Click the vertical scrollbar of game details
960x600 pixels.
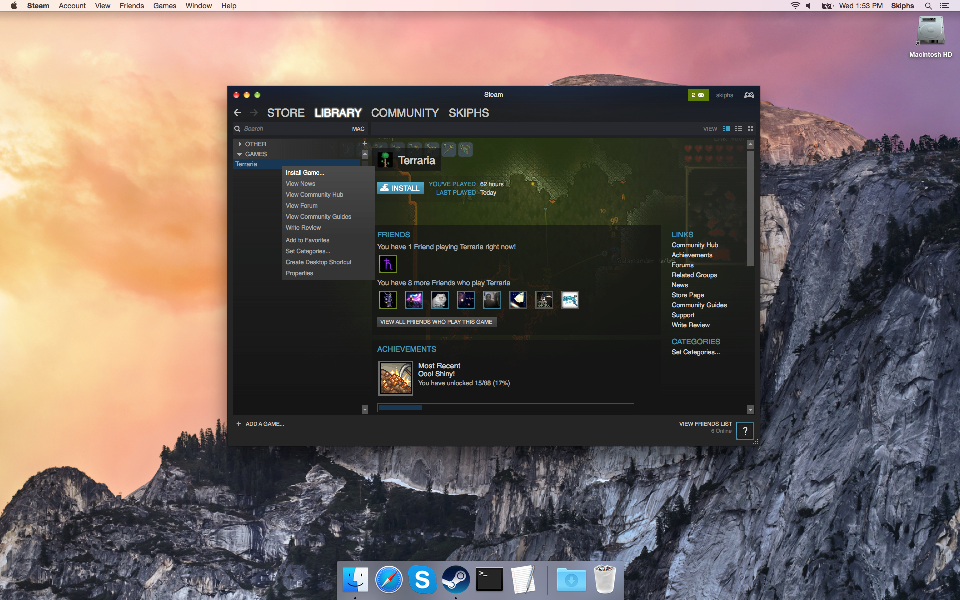point(750,207)
